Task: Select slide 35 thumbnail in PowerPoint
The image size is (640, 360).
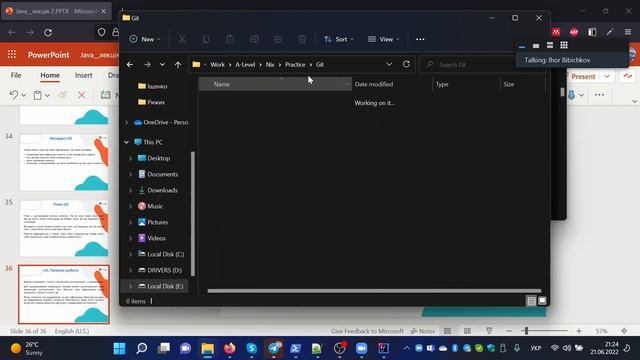Action: (x=64, y=228)
